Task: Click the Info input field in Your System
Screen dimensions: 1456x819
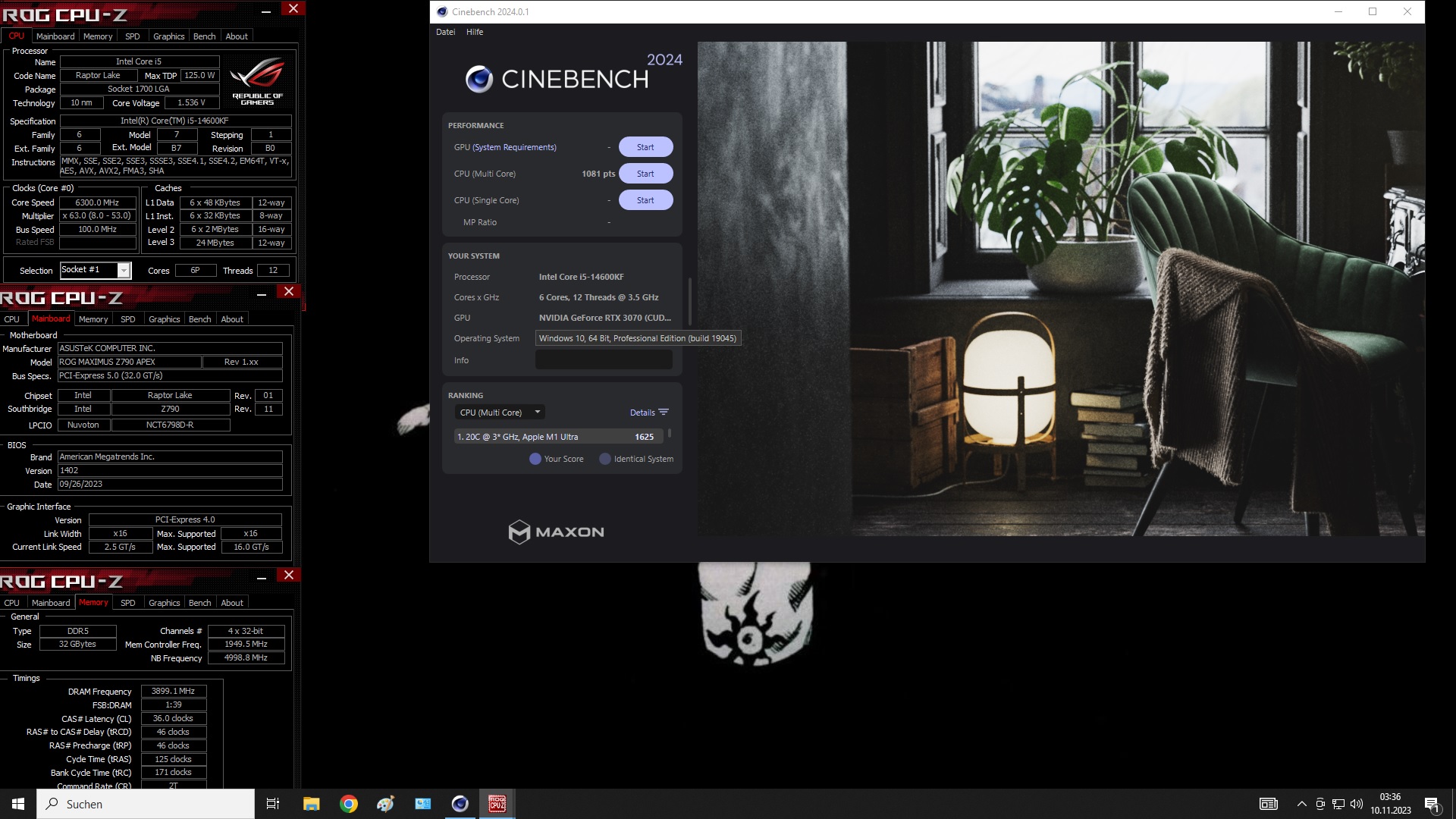Action: (604, 360)
